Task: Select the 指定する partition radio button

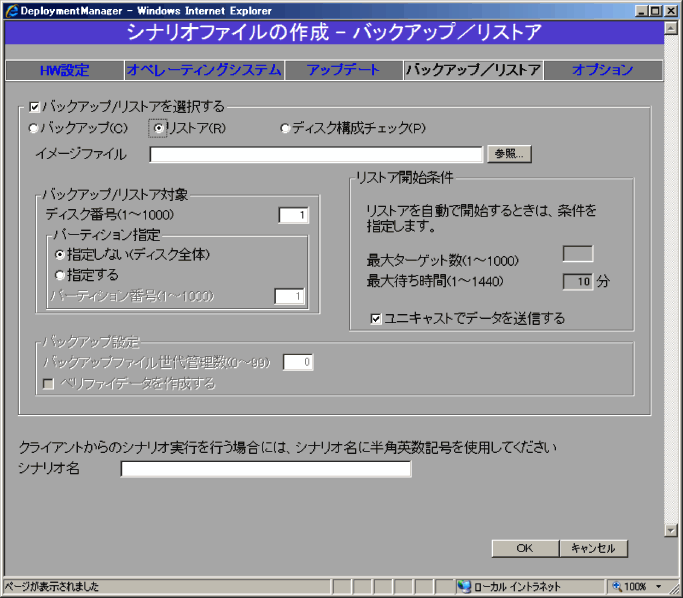Action: [x=60, y=275]
